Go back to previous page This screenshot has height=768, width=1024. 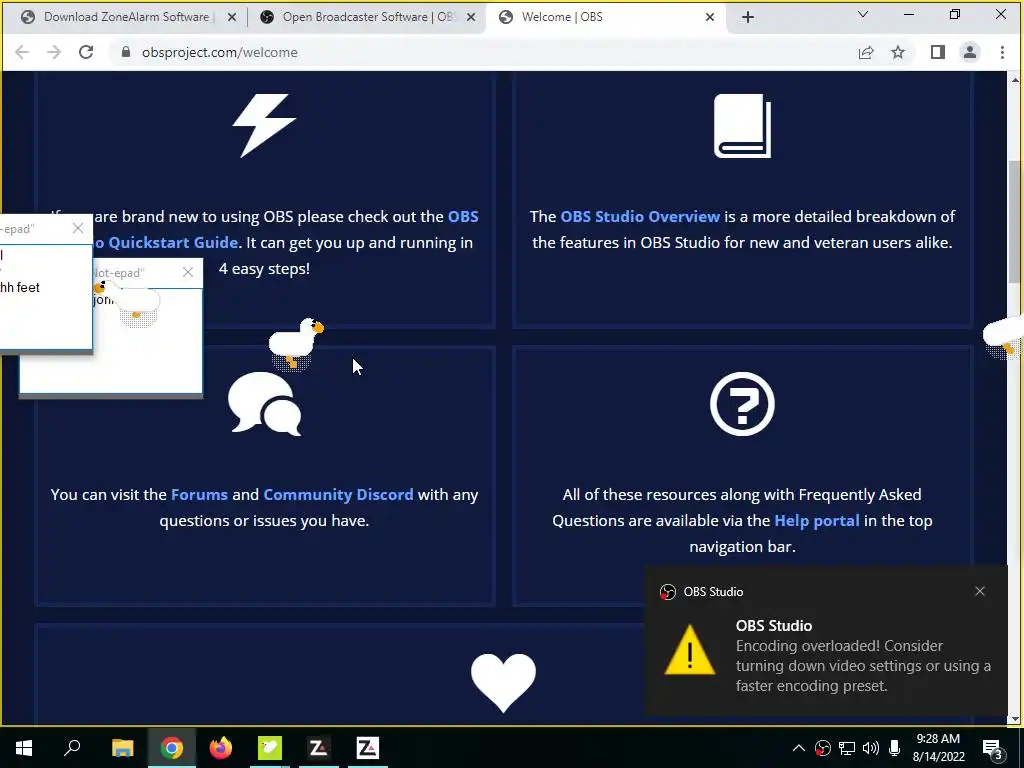coord(22,52)
